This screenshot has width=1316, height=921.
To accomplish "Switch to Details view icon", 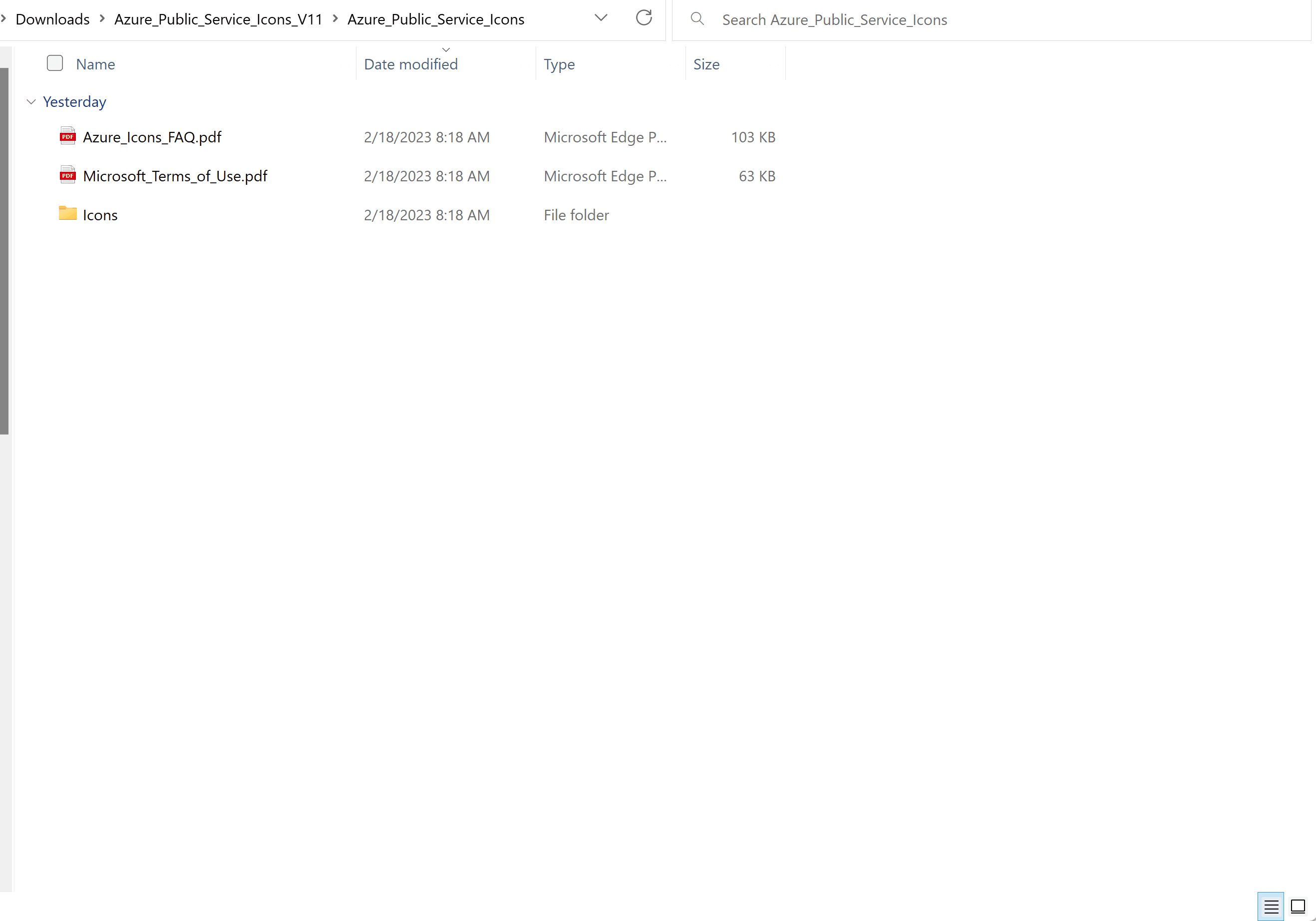I will [x=1270, y=907].
